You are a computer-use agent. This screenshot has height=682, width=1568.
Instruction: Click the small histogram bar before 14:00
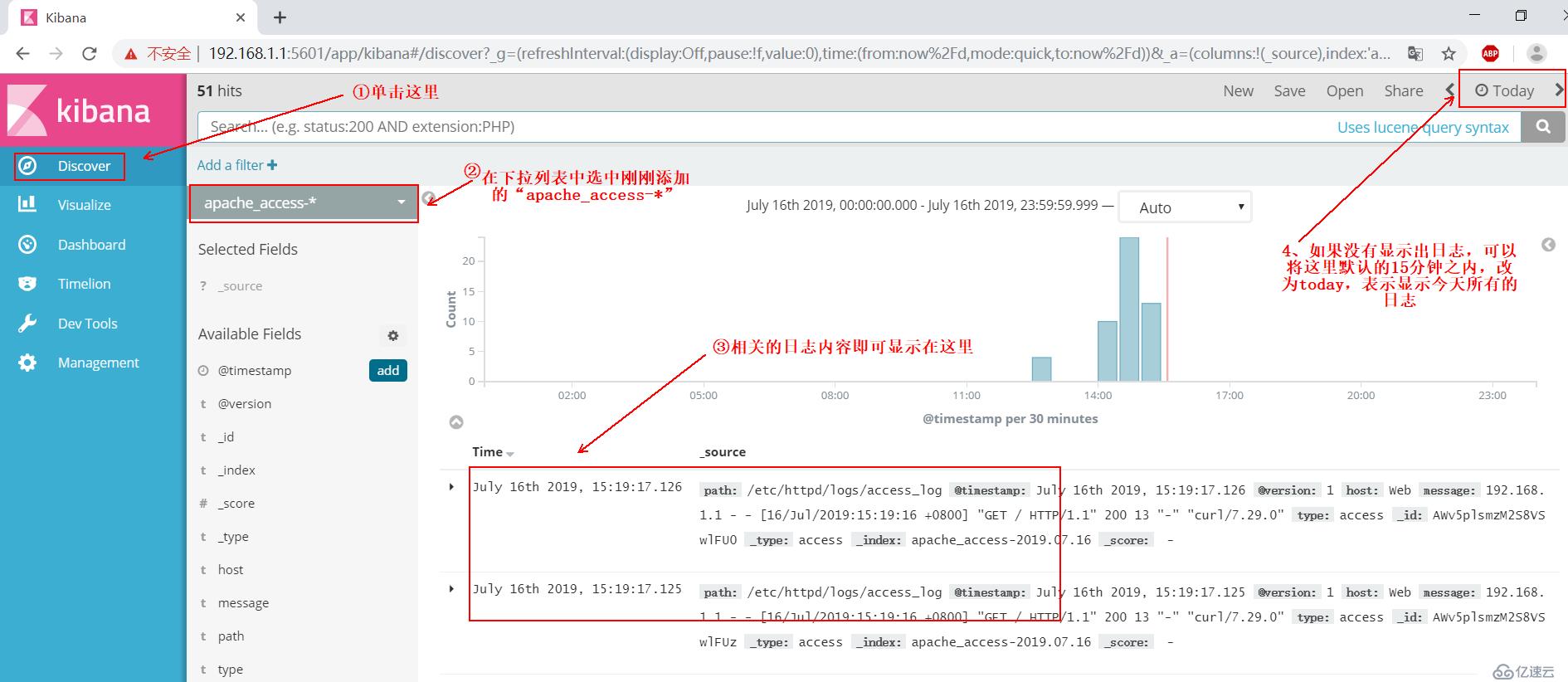point(1041,369)
